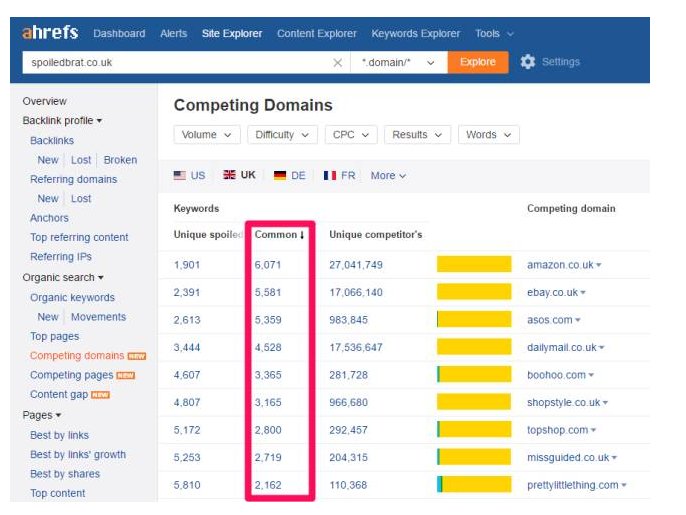Click unique keywords value 2,391

(187, 292)
